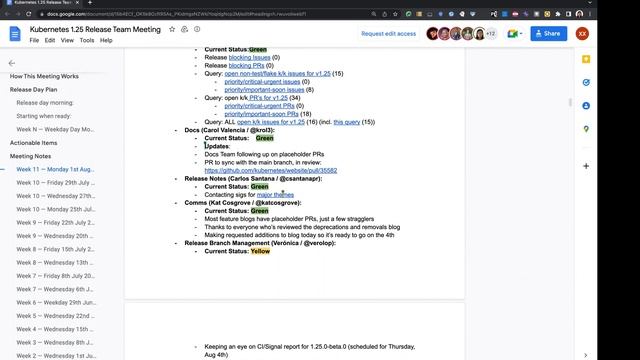This screenshot has height=360, width=640.
Task: Click the Yellow status under Release Branch Management
Action: point(260,251)
